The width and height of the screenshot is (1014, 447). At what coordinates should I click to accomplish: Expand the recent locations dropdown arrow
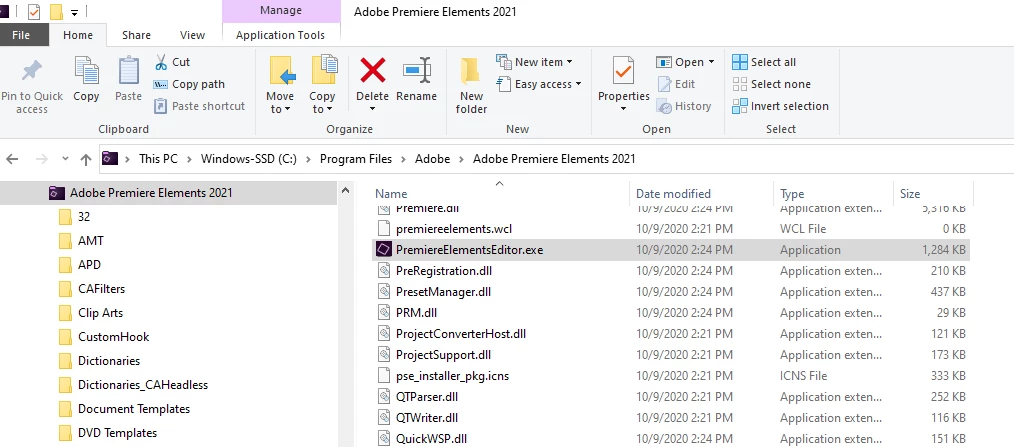pyautogui.click(x=65, y=159)
